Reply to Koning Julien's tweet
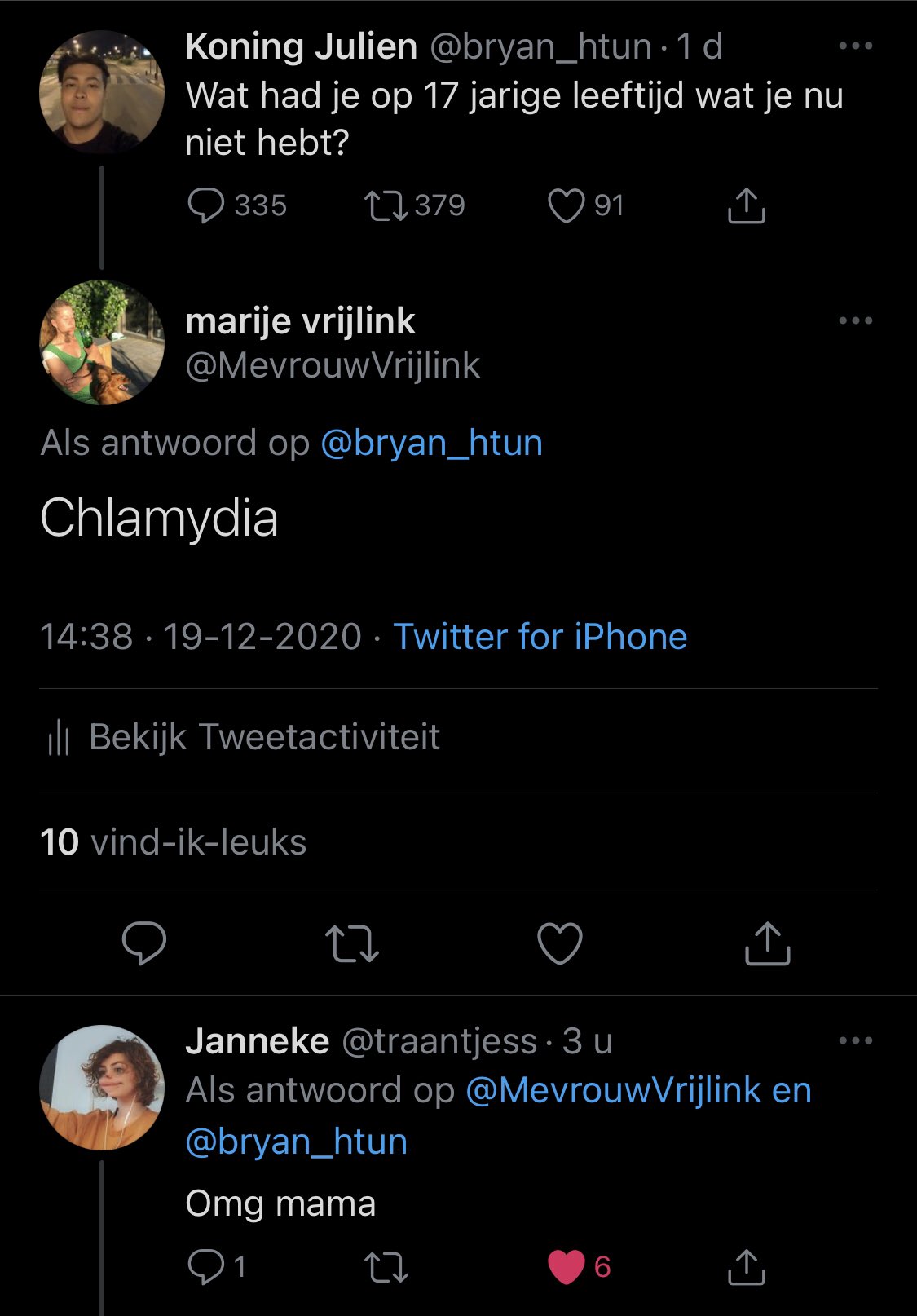 pyautogui.click(x=205, y=205)
